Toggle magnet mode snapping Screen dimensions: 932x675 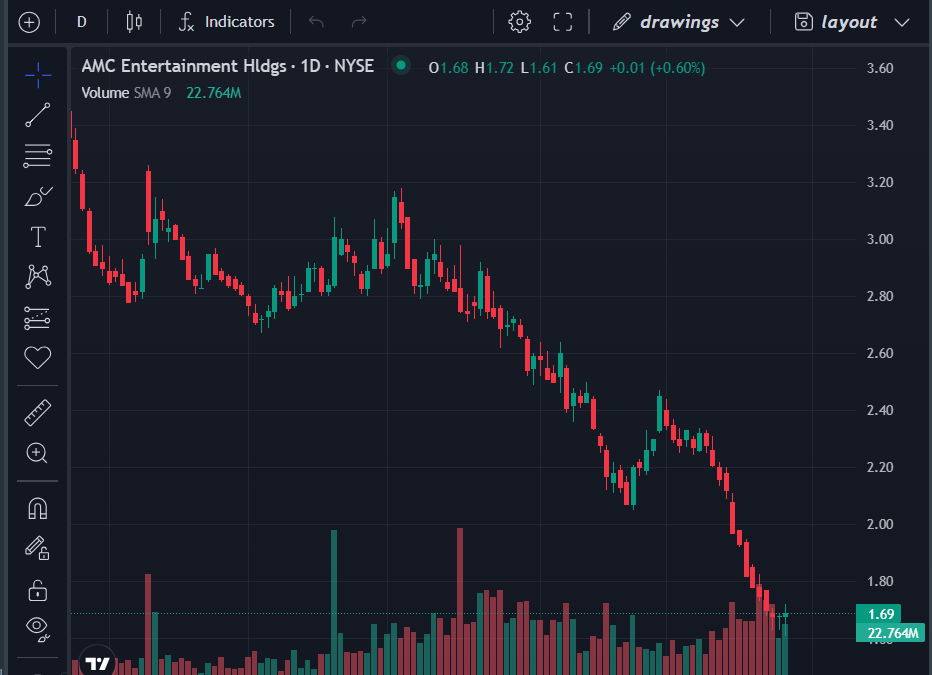pos(38,508)
